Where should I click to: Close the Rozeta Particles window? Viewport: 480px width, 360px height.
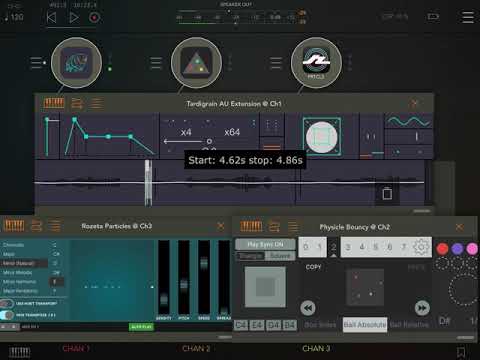pos(221,226)
